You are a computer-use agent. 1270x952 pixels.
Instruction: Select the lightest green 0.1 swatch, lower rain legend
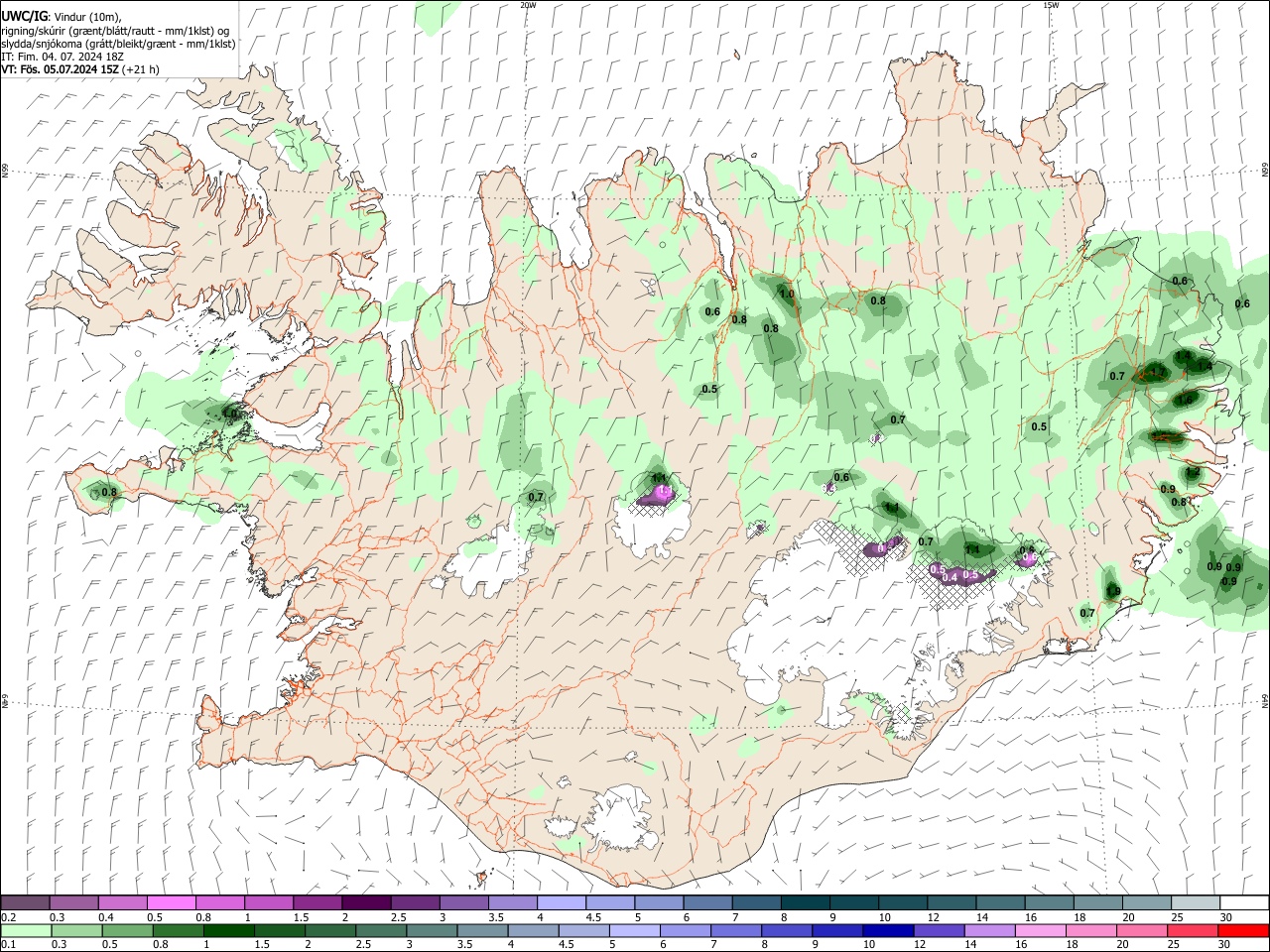click(28, 931)
